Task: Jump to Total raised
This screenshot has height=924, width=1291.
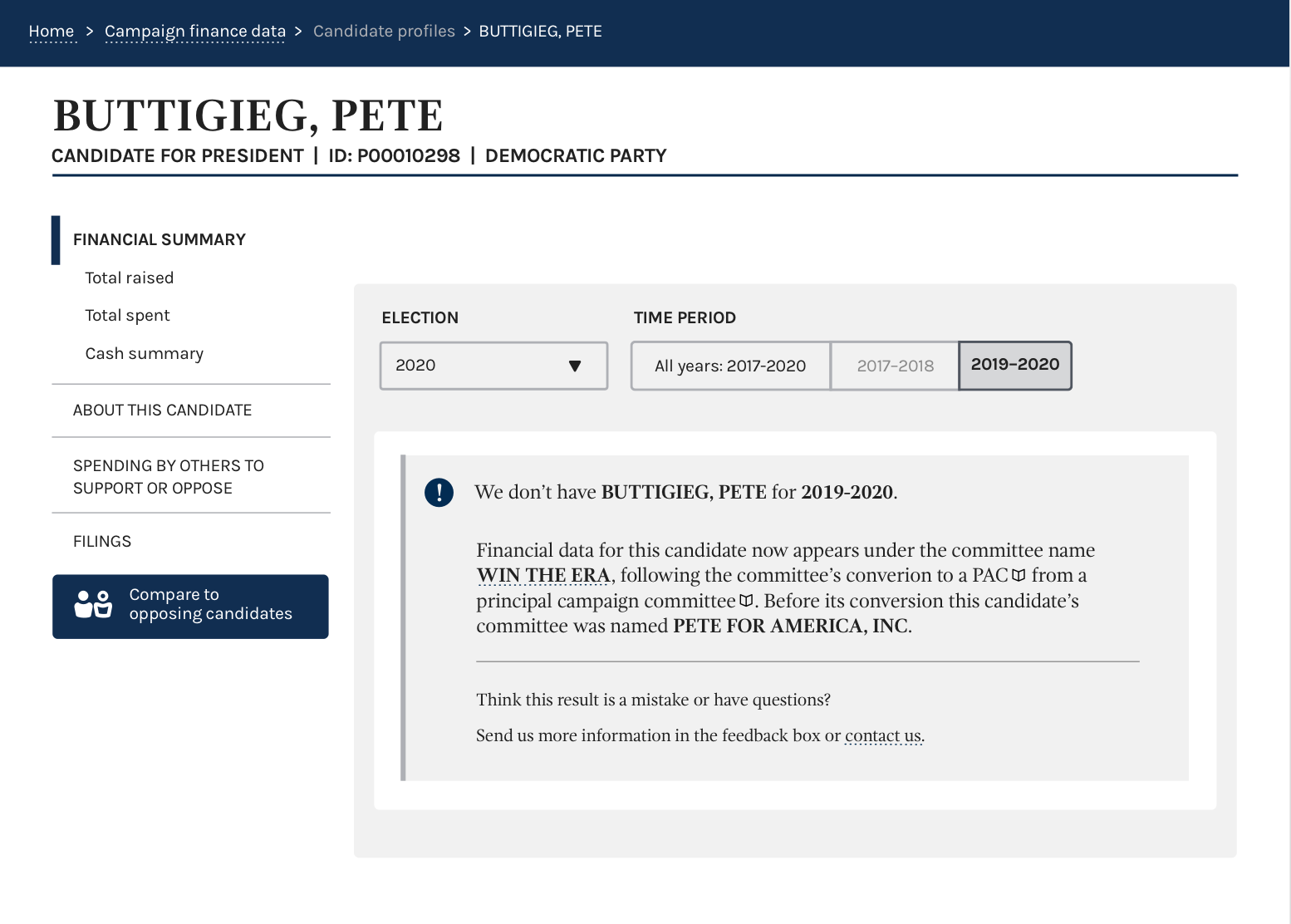Action: pos(130,278)
